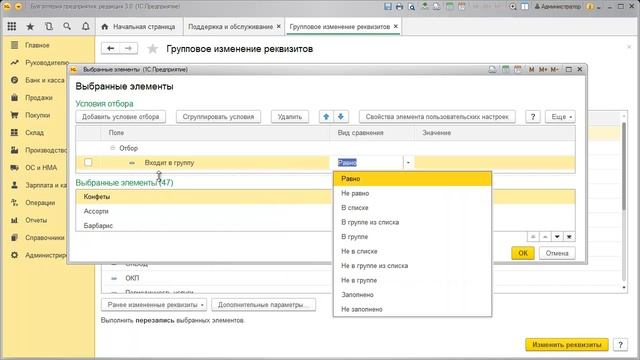Click Дополнительные параметры button
Image resolution: width=640 pixels, height=360 pixels.
[264, 305]
